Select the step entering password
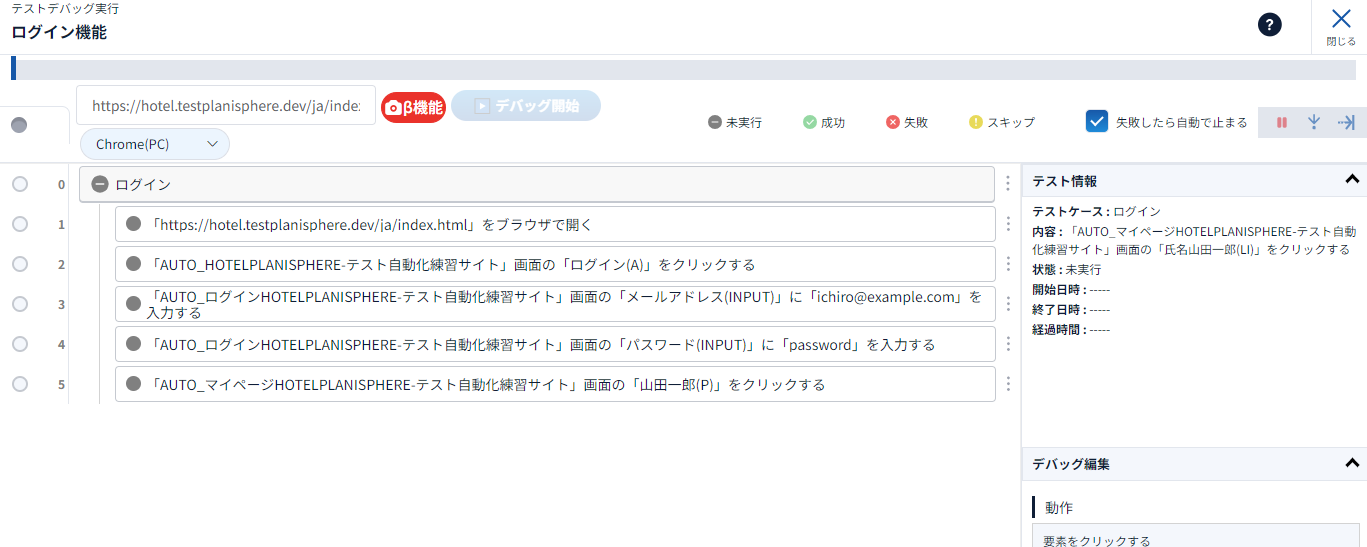Viewport: 1367px width, 547px height. (x=555, y=344)
